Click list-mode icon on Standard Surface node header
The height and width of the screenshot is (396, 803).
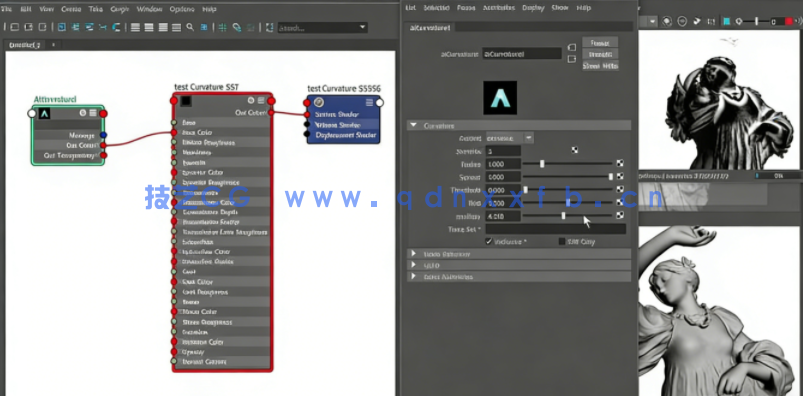261,100
